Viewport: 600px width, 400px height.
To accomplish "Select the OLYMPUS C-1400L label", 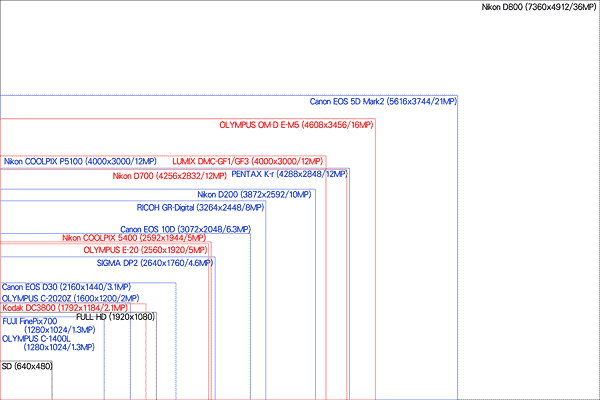I will [48, 343].
